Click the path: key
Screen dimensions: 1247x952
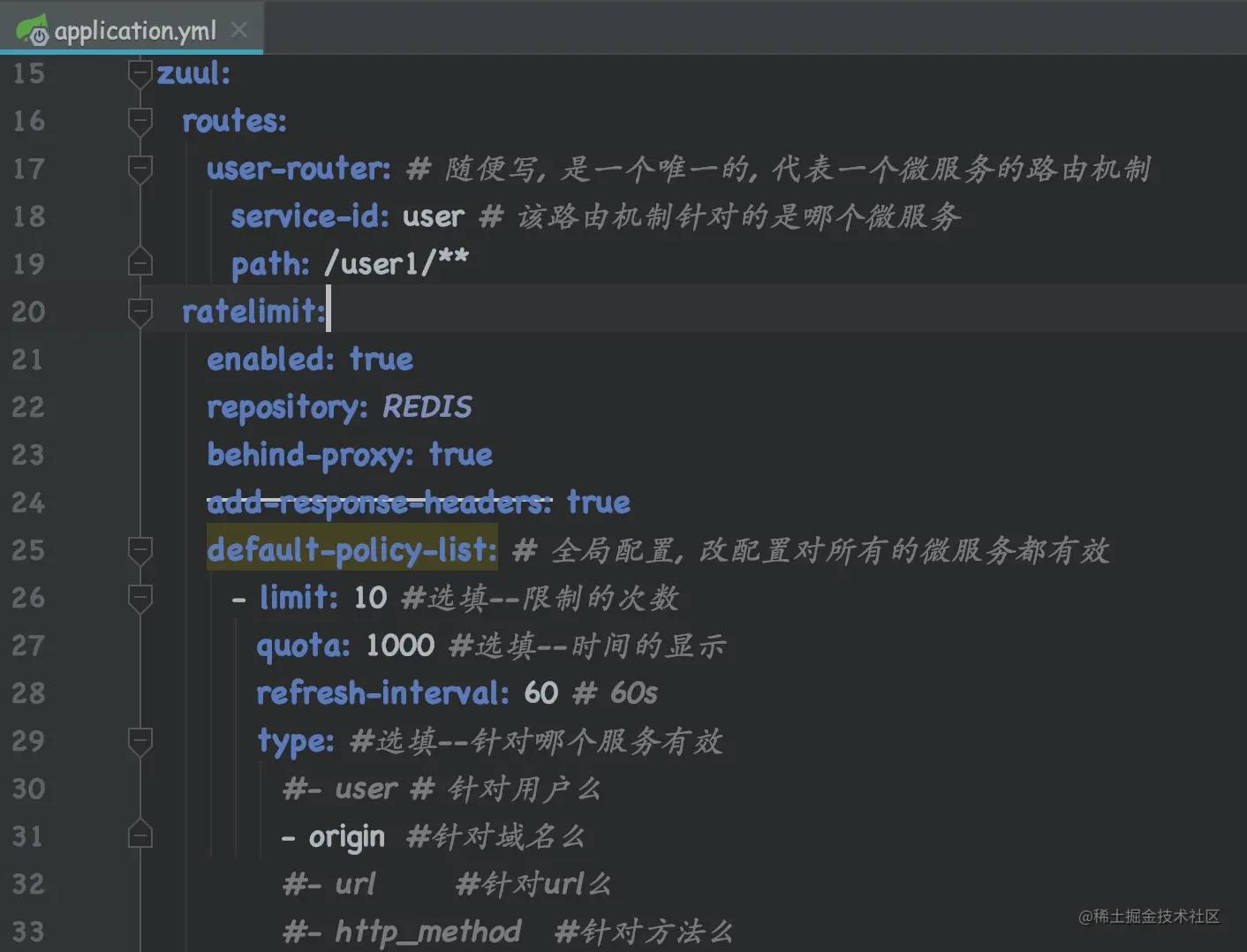270,265
